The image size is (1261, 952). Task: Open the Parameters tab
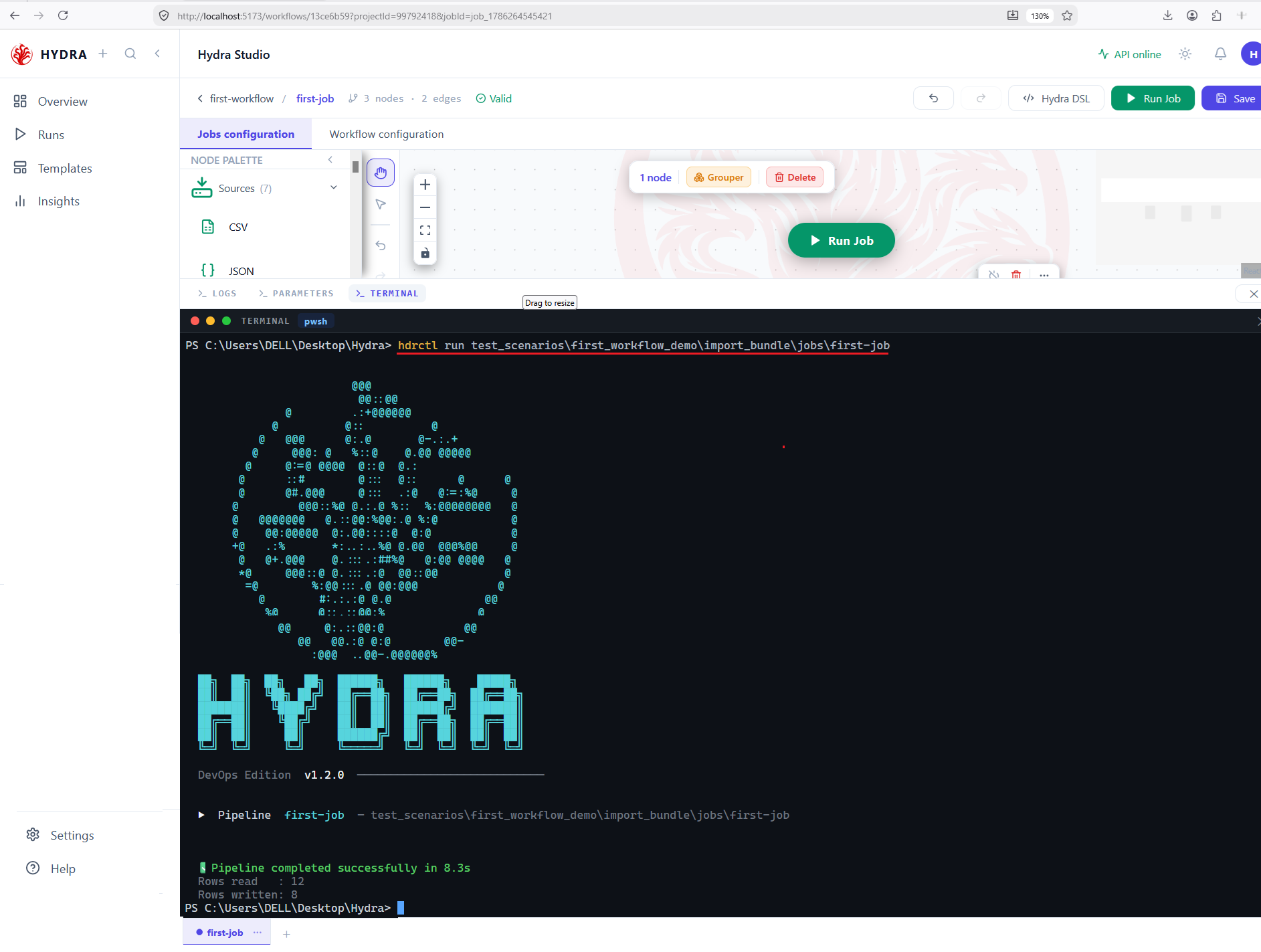pos(296,293)
